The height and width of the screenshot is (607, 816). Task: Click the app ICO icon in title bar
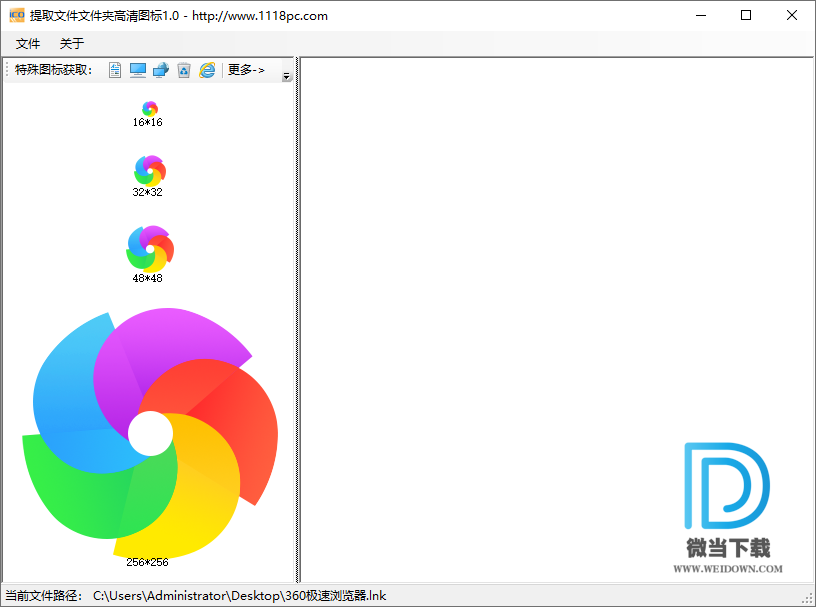click(17, 15)
